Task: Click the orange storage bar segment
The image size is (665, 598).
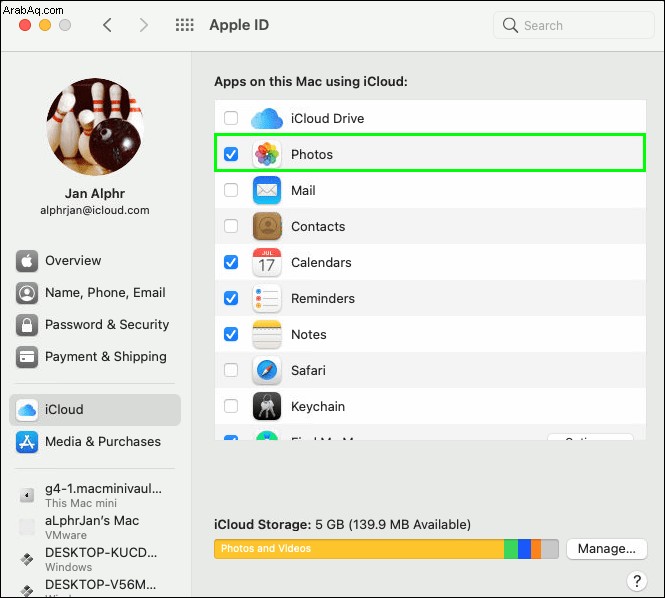Action: point(536,549)
